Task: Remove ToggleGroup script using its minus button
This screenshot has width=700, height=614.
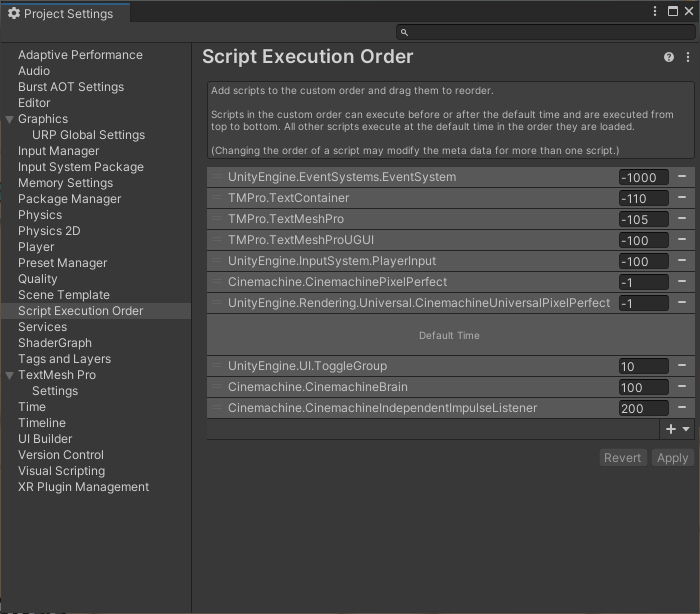Action: point(682,365)
